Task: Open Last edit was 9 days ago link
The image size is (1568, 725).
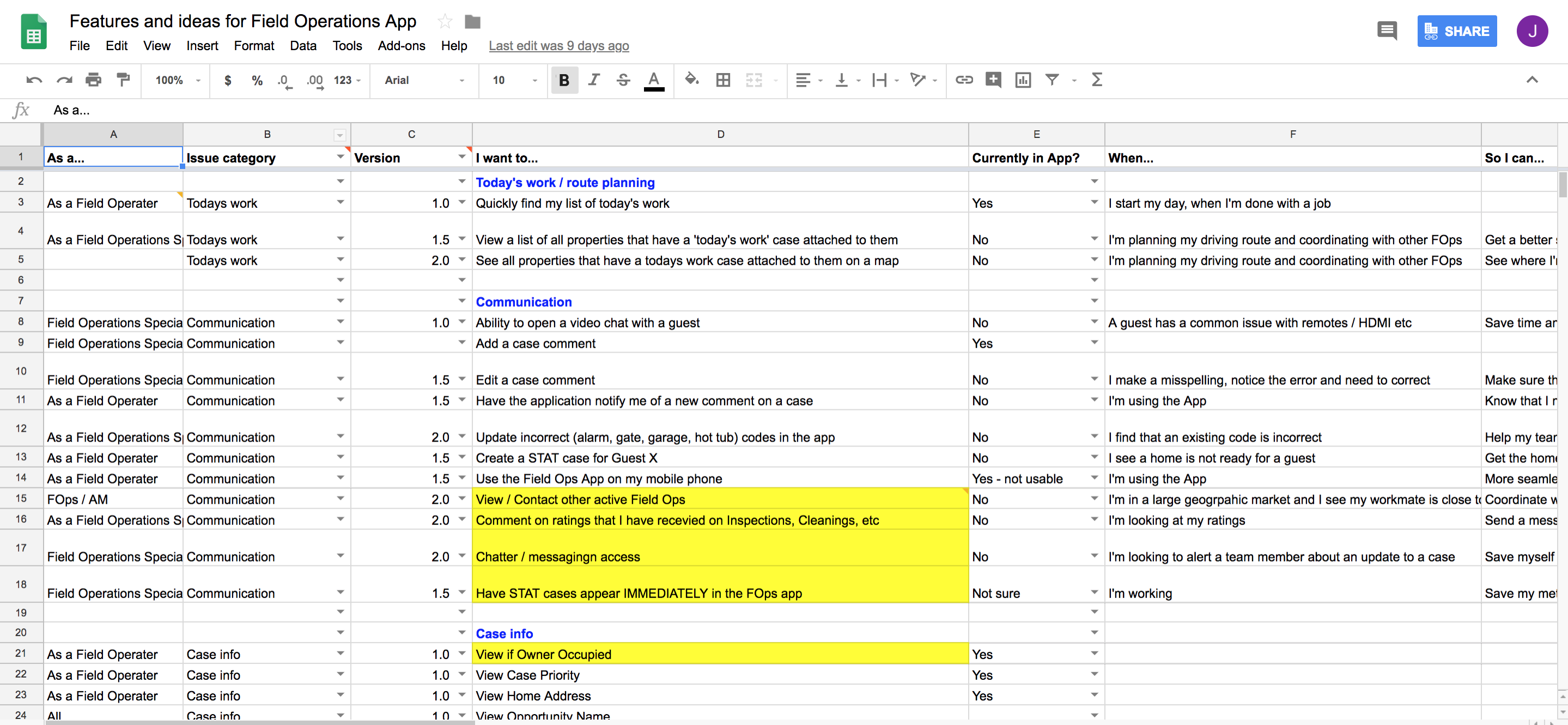Action: coord(559,46)
